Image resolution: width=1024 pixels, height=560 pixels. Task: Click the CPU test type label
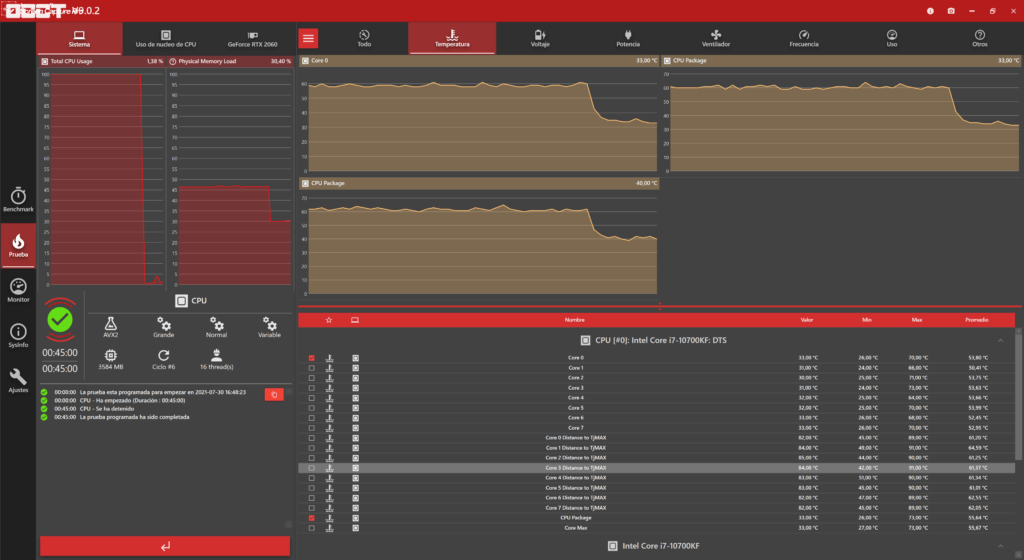(x=191, y=300)
